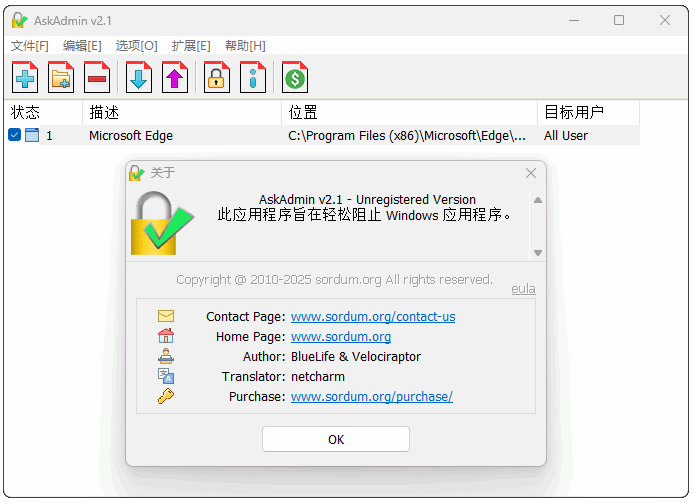
Task: Click the All User cell
Action: [x=566, y=136]
